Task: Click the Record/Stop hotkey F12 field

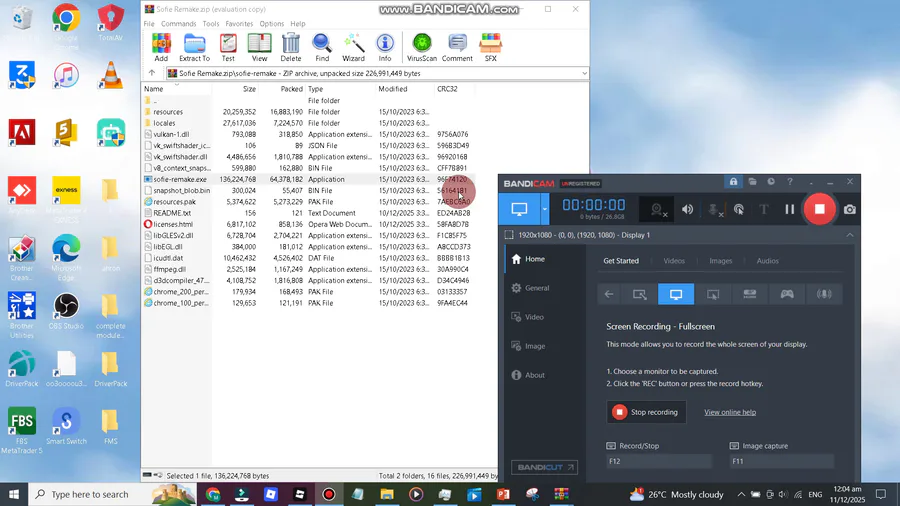Action: coord(659,461)
